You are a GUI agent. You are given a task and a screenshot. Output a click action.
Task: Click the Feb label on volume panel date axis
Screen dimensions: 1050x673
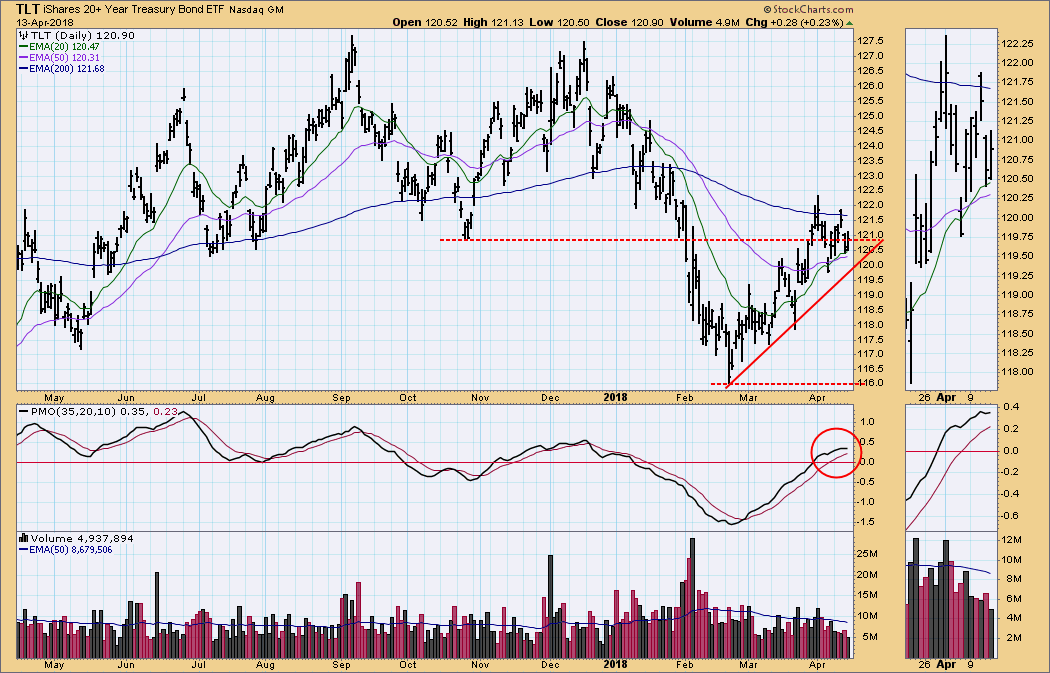click(684, 665)
